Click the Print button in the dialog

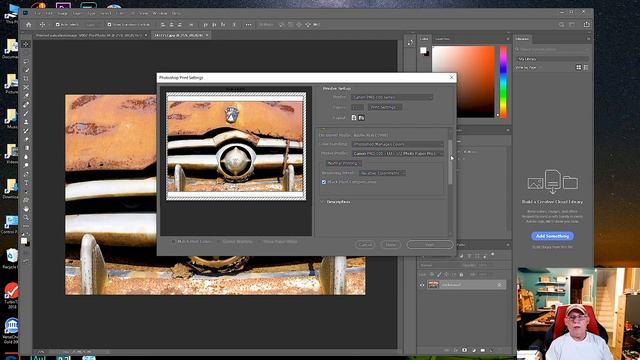pyautogui.click(x=430, y=244)
